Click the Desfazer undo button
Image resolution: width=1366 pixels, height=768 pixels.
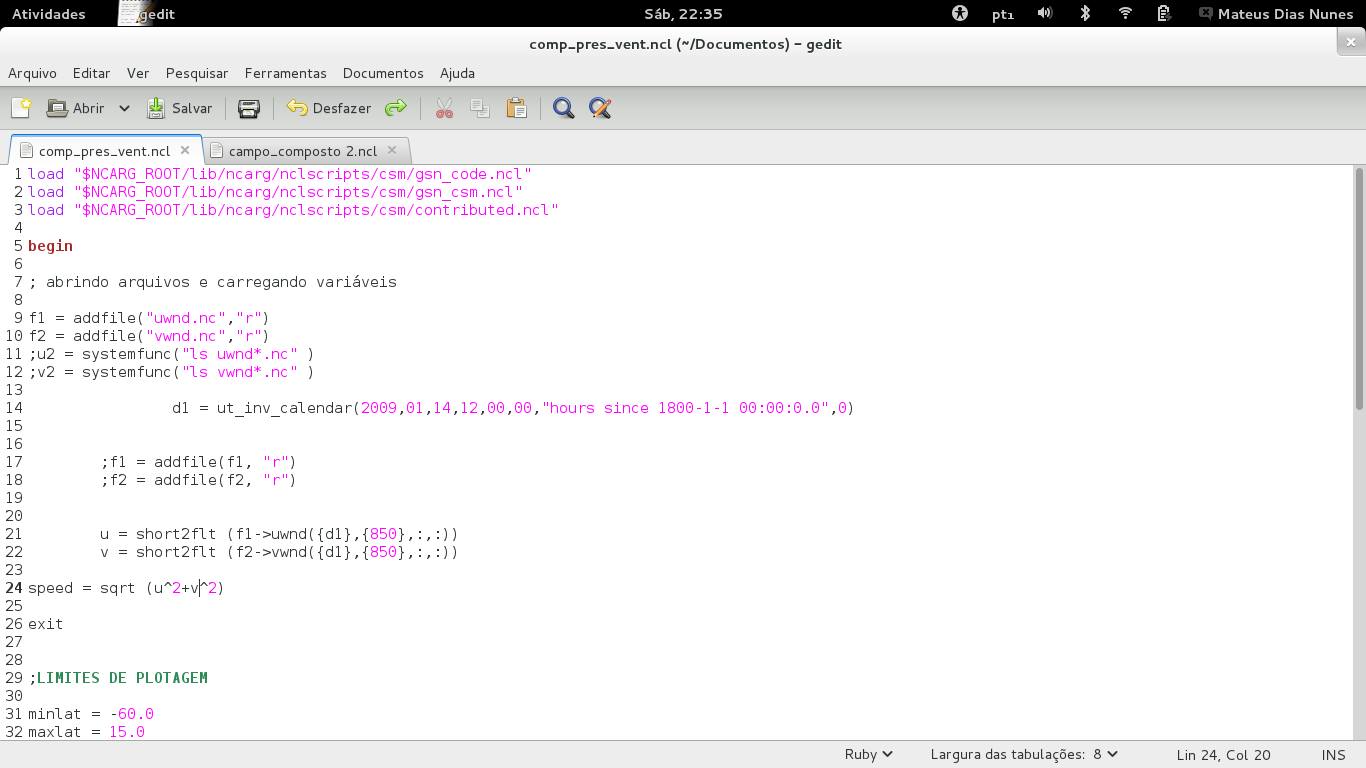tap(329, 108)
